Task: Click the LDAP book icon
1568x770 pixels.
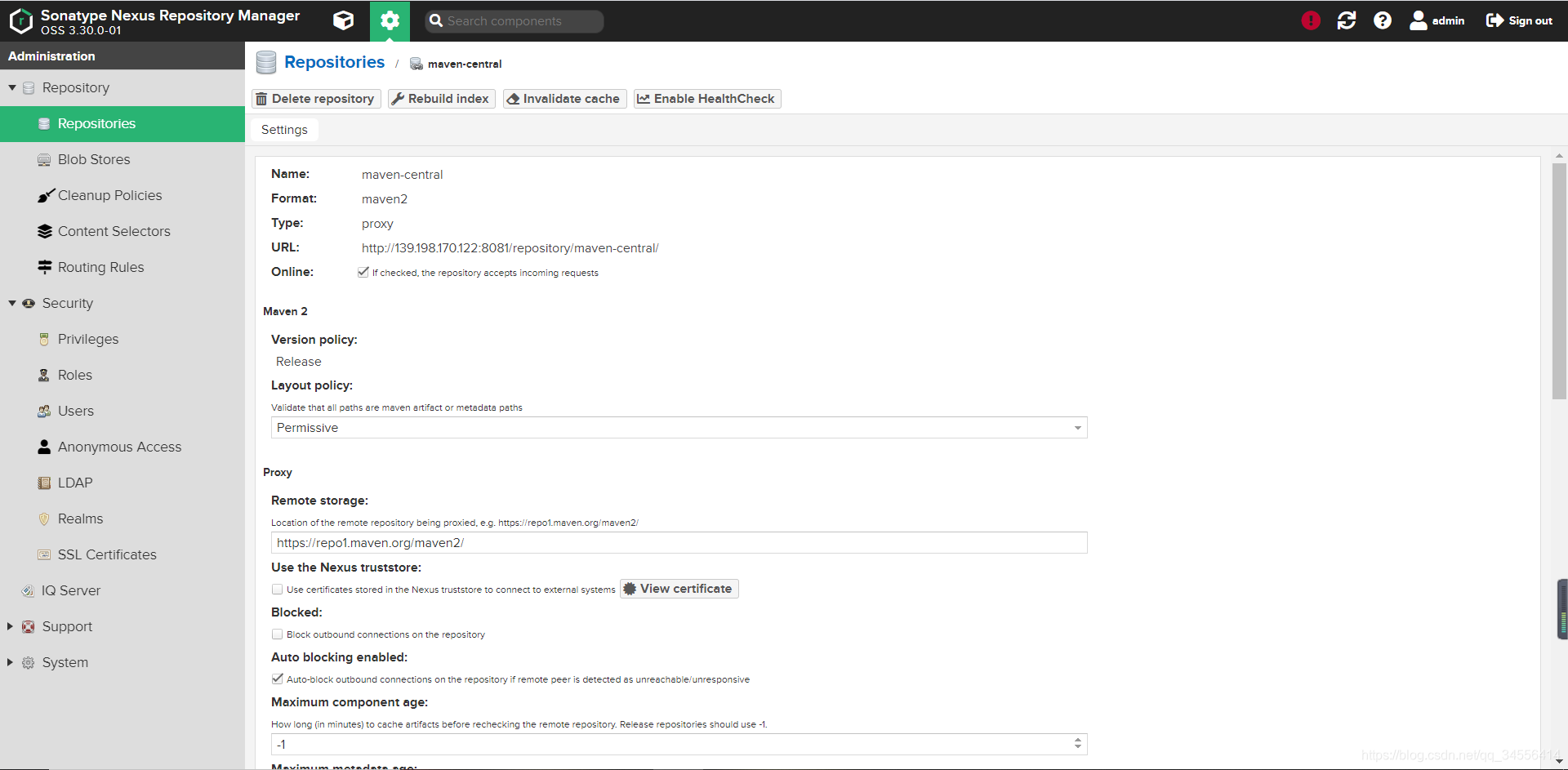Action: click(x=44, y=483)
